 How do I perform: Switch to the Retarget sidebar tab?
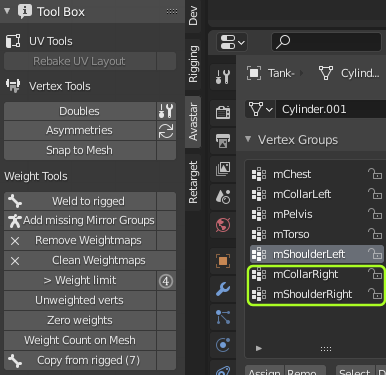click(x=193, y=182)
